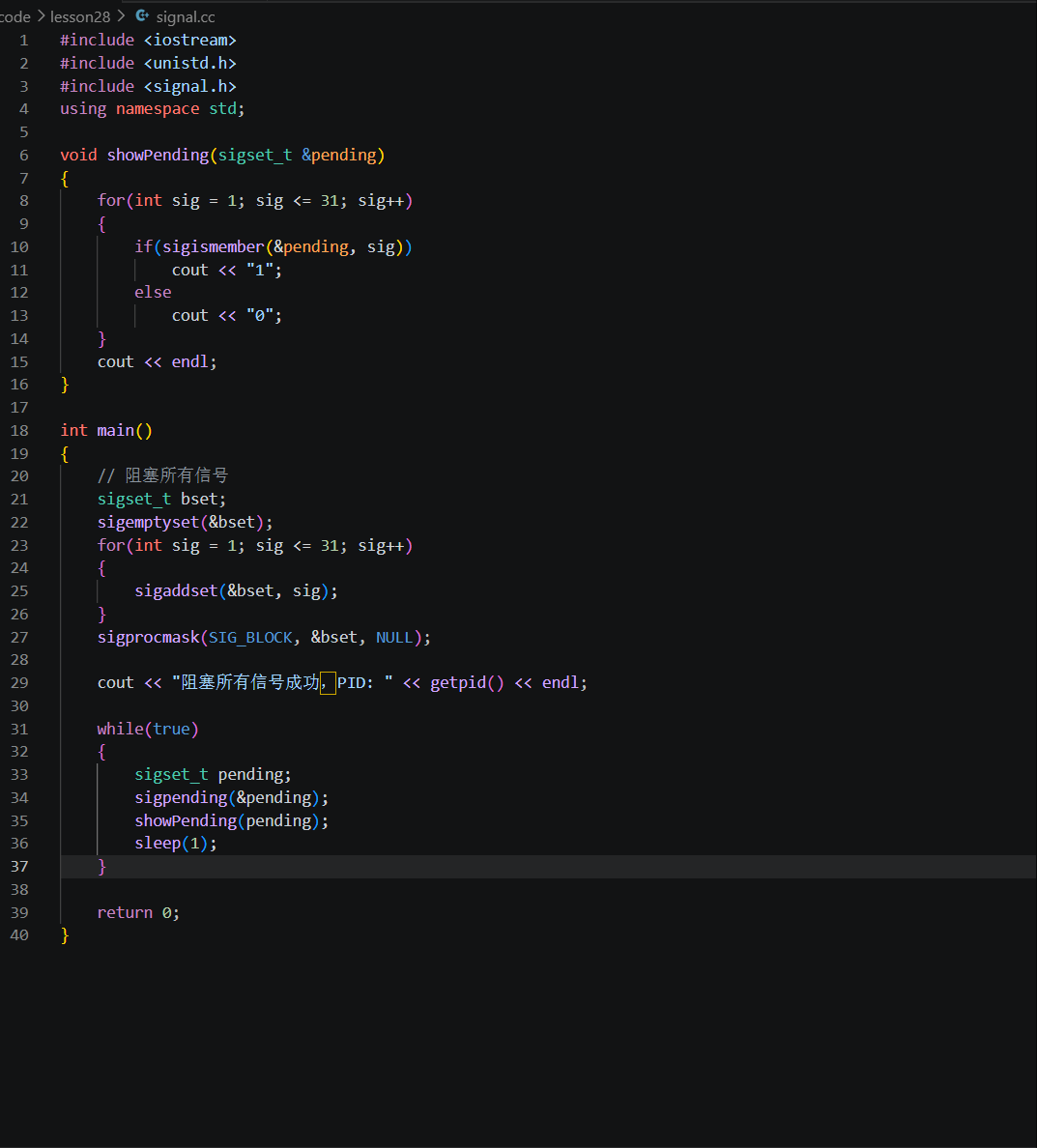Image resolution: width=1037 pixels, height=1148 pixels.
Task: Click 'sigset_t bset;' on line 21
Action: (161, 500)
